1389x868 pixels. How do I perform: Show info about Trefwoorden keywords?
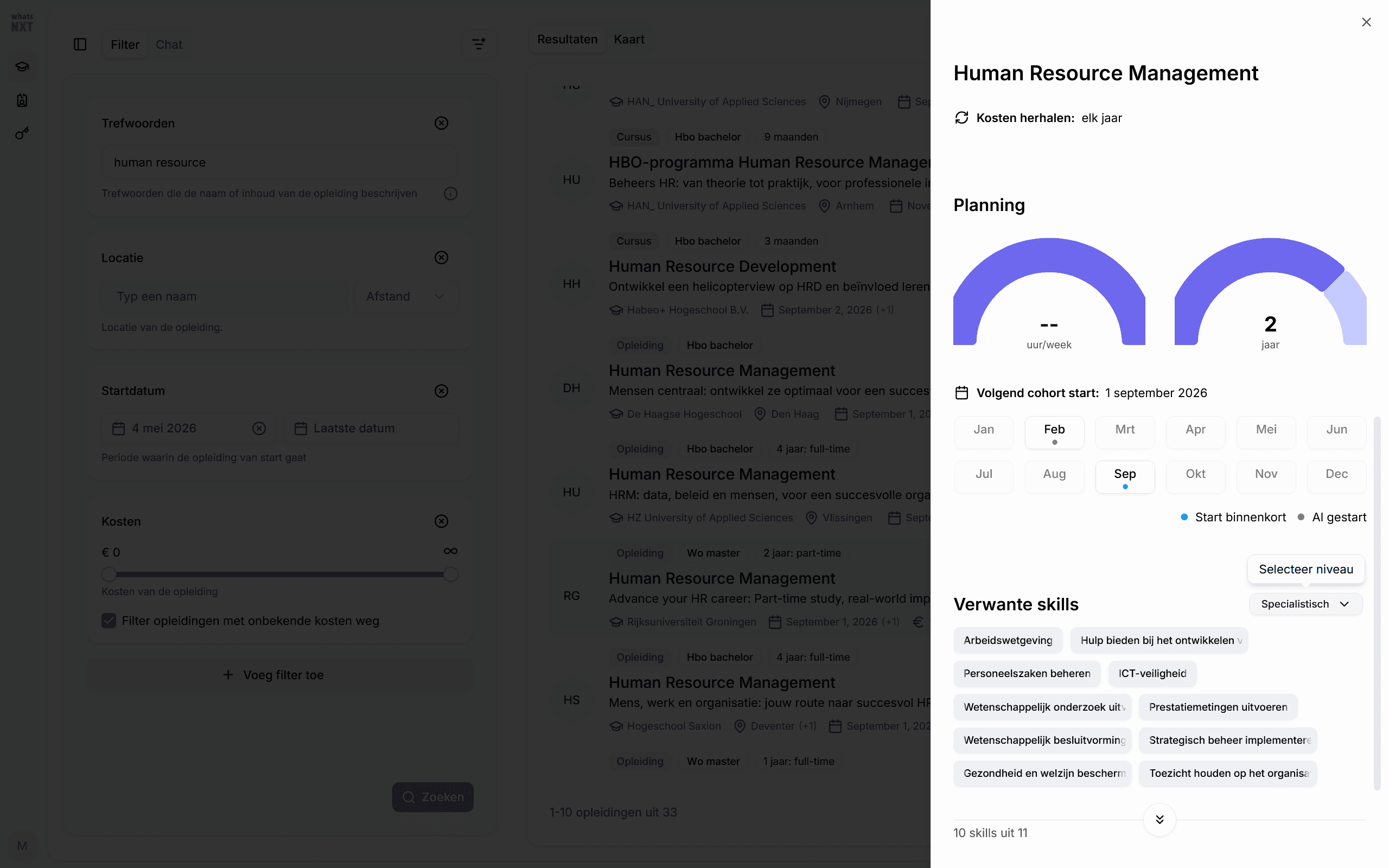tap(450, 194)
